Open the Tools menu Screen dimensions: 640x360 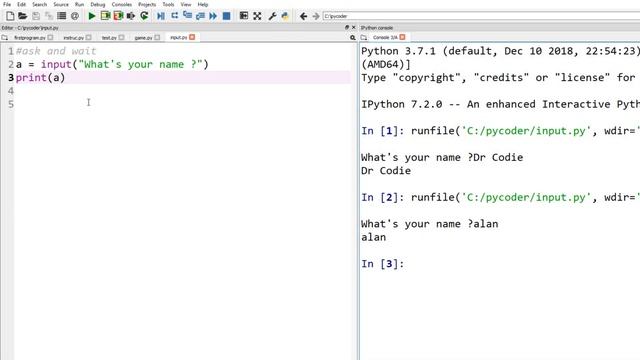tap(168, 4)
